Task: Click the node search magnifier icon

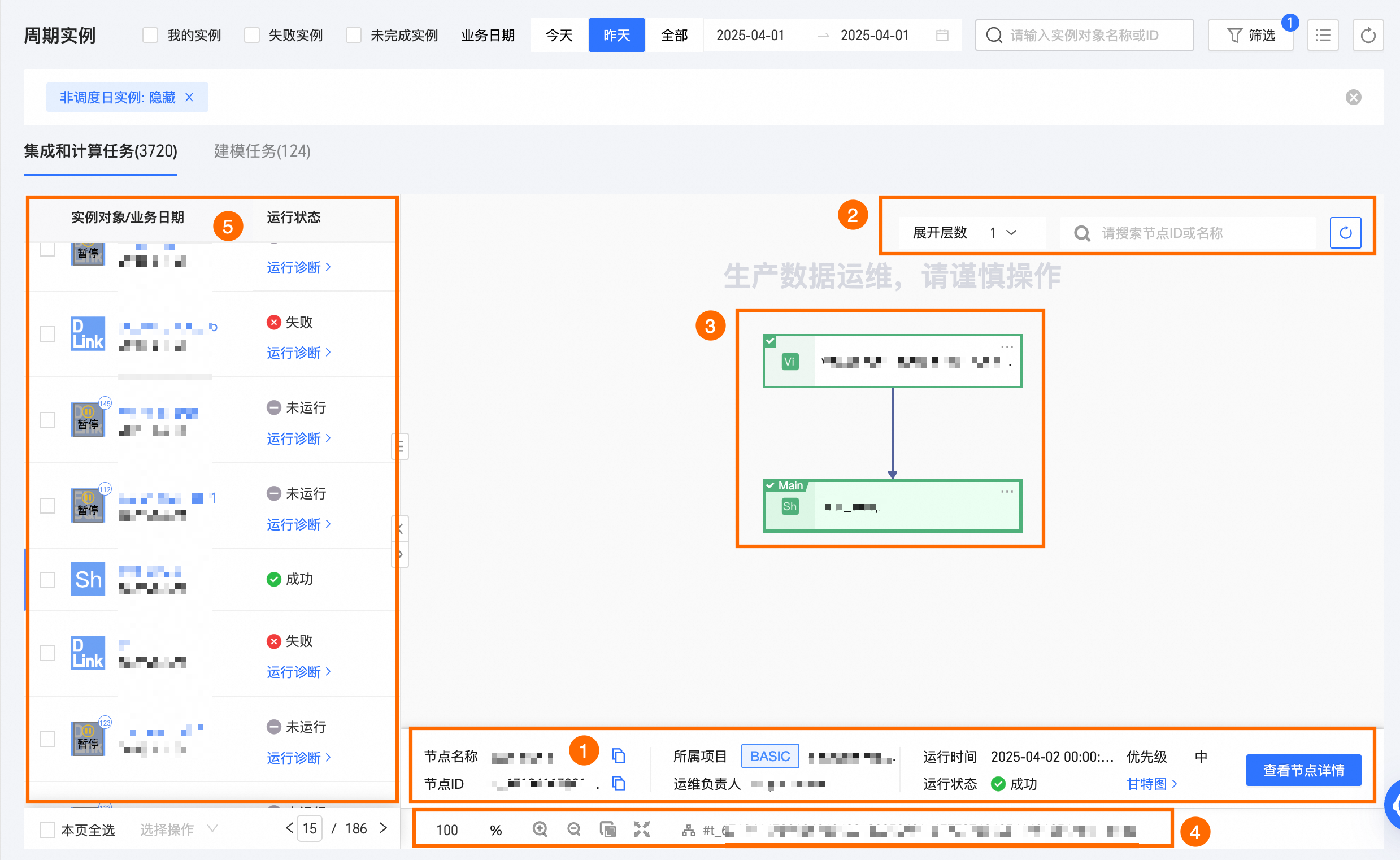Action: coord(1081,233)
